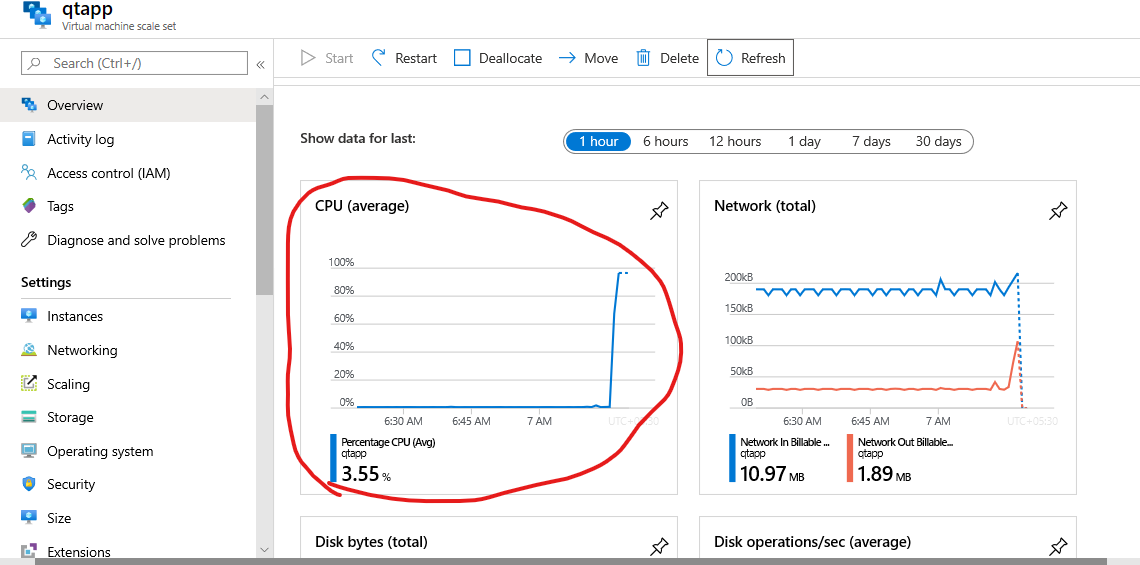Refresh the scale set overview
This screenshot has width=1140, height=565.
(750, 58)
